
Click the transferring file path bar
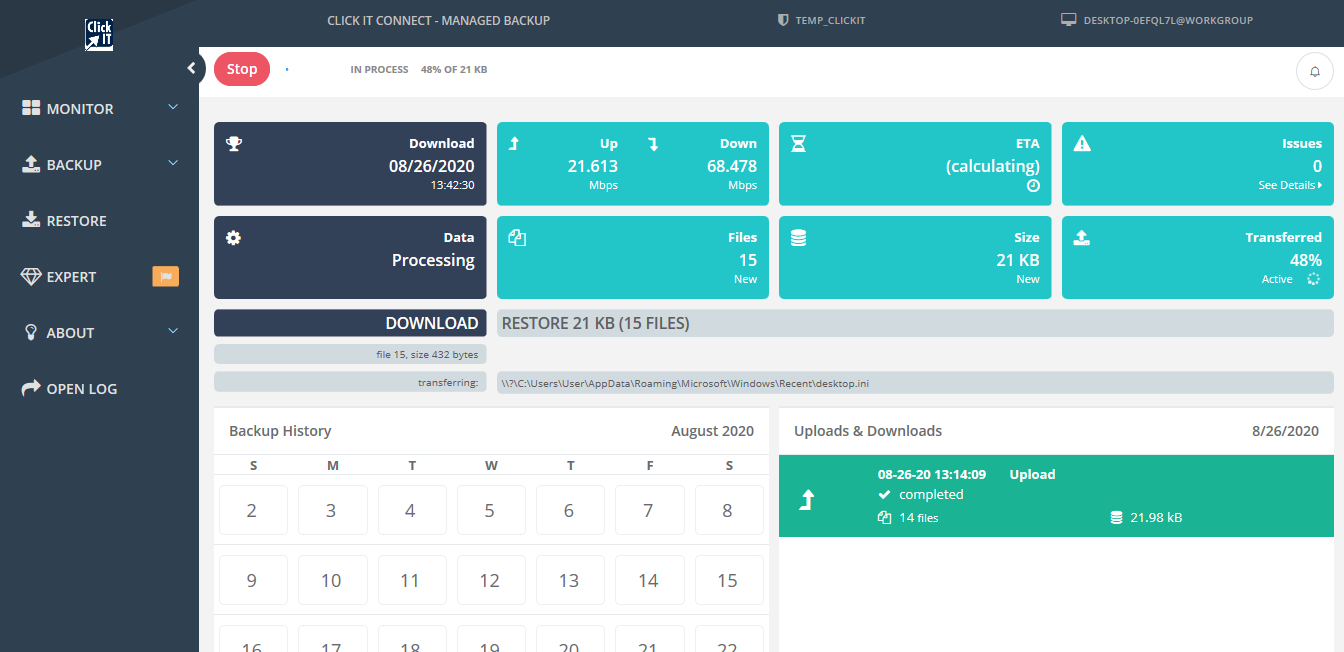click(x=915, y=383)
